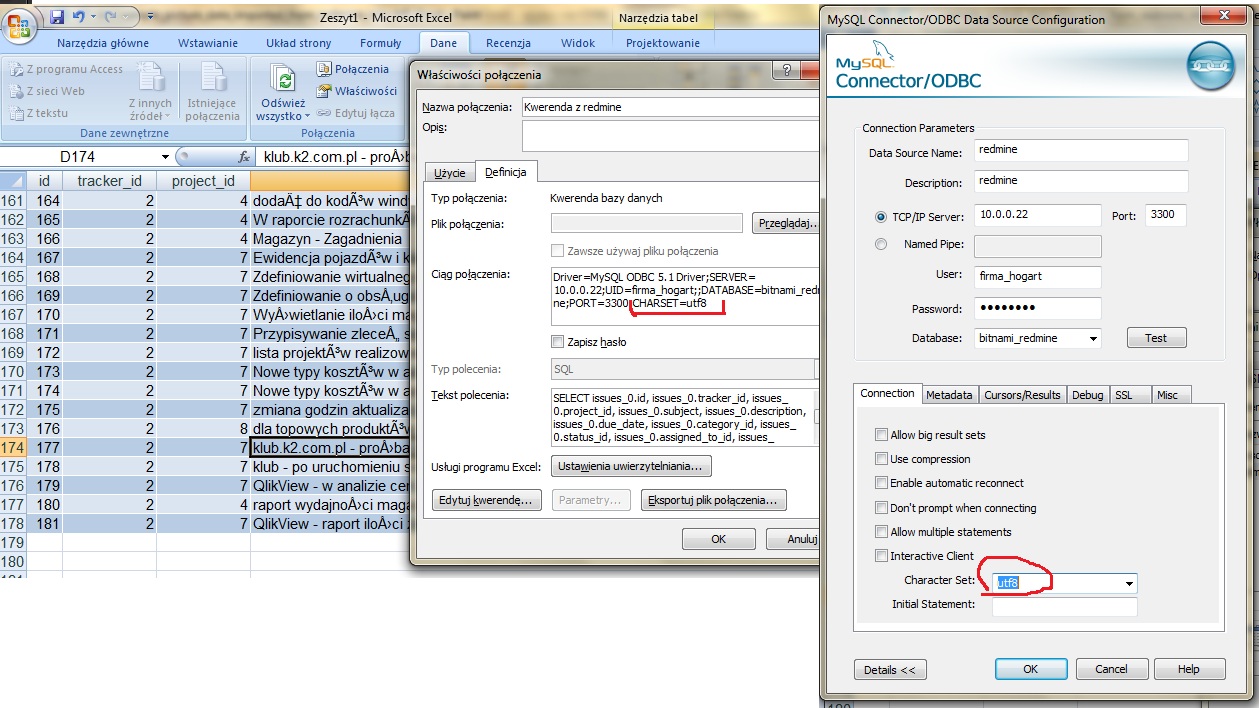This screenshot has width=1259, height=708.
Task: Open Połączenia in the ribbon
Action: (x=353, y=69)
